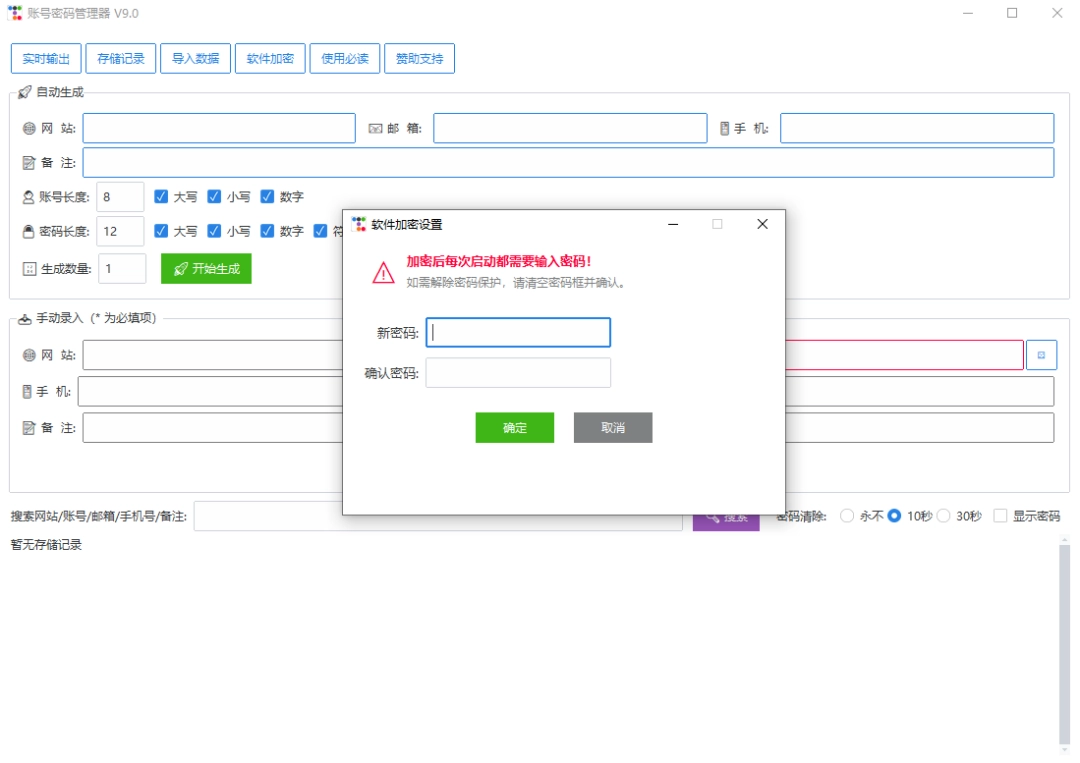Image resolution: width=1080 pixels, height=763 pixels.
Task: Click the lock icon beside 密码长度
Action: (28, 231)
